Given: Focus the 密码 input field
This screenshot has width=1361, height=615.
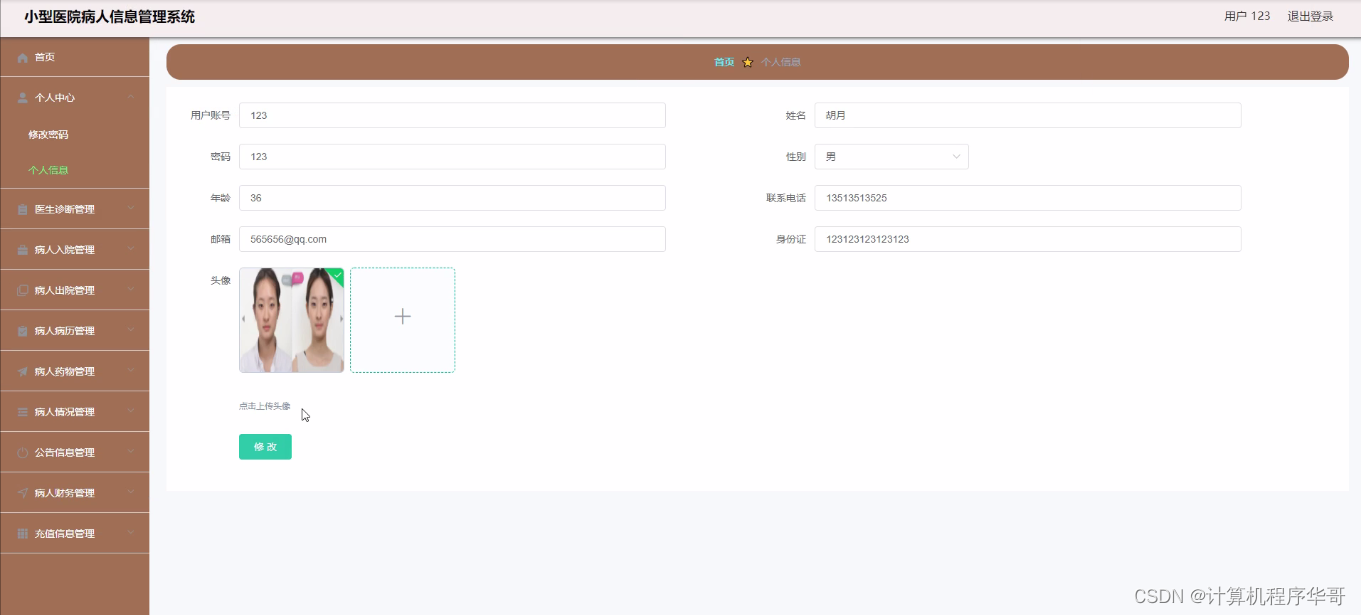Looking at the screenshot, I should point(452,157).
